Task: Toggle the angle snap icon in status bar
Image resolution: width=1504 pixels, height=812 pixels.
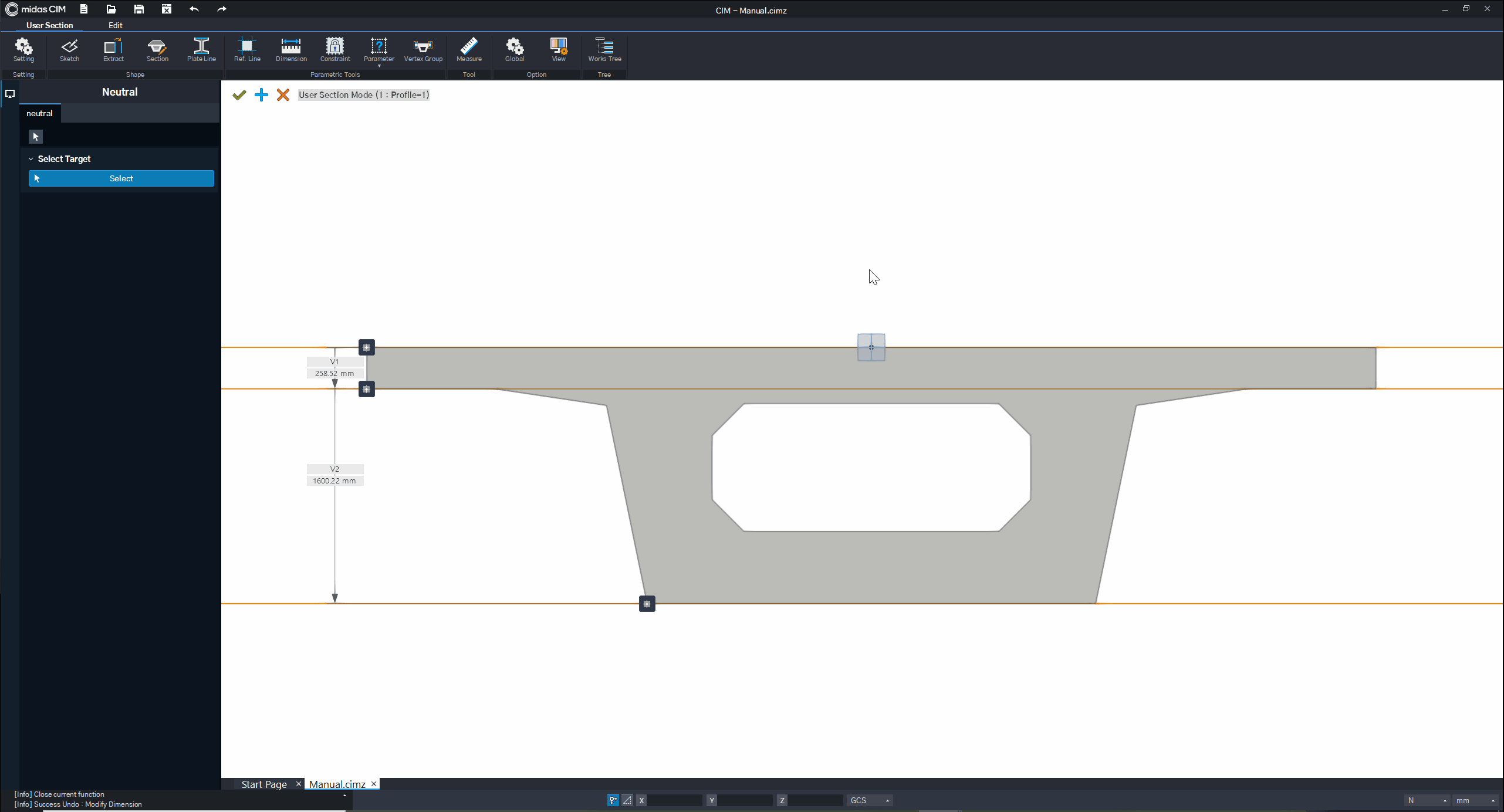Action: 627,800
